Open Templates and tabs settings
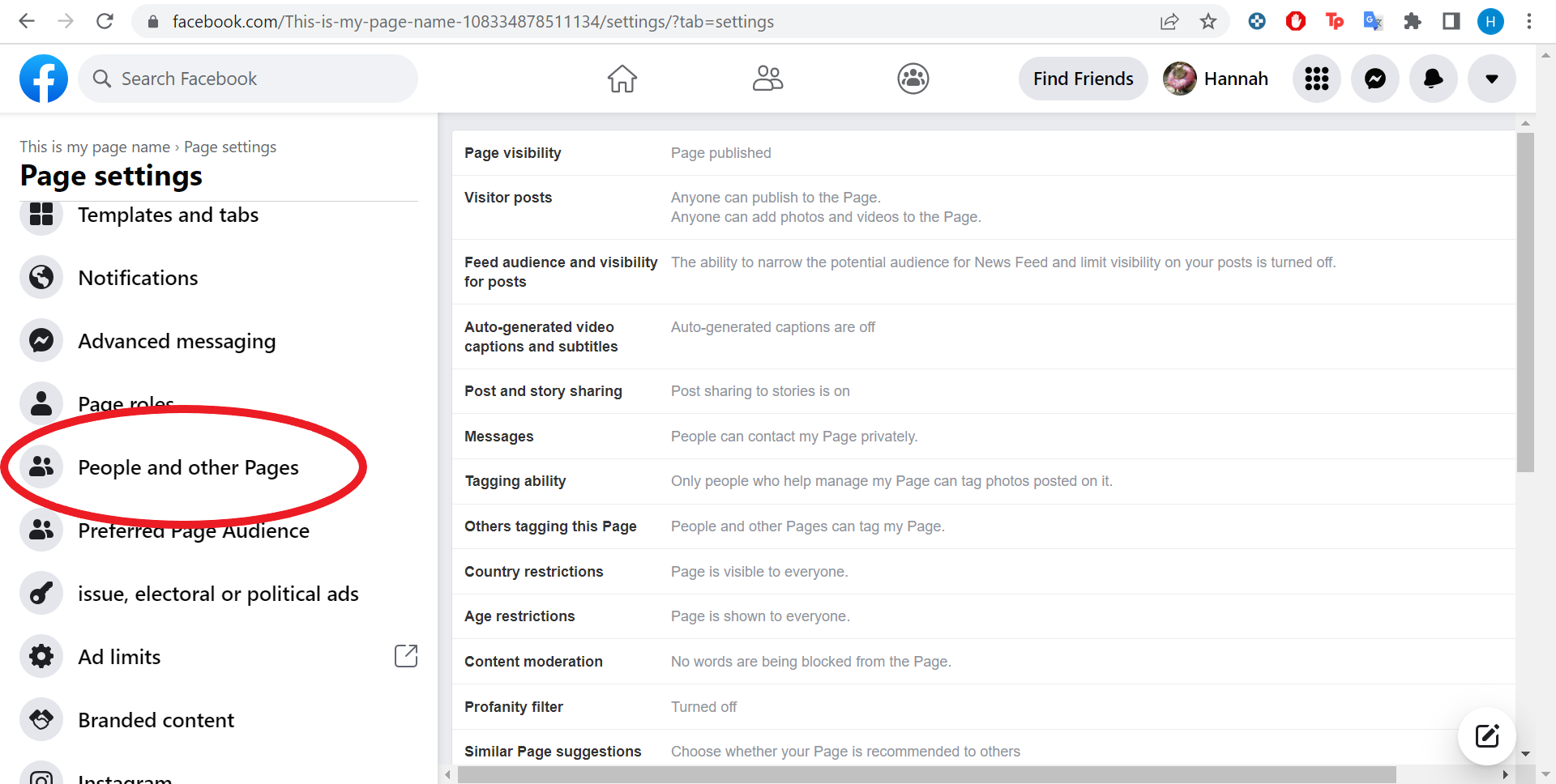1556x784 pixels. pyautogui.click(x=219, y=215)
